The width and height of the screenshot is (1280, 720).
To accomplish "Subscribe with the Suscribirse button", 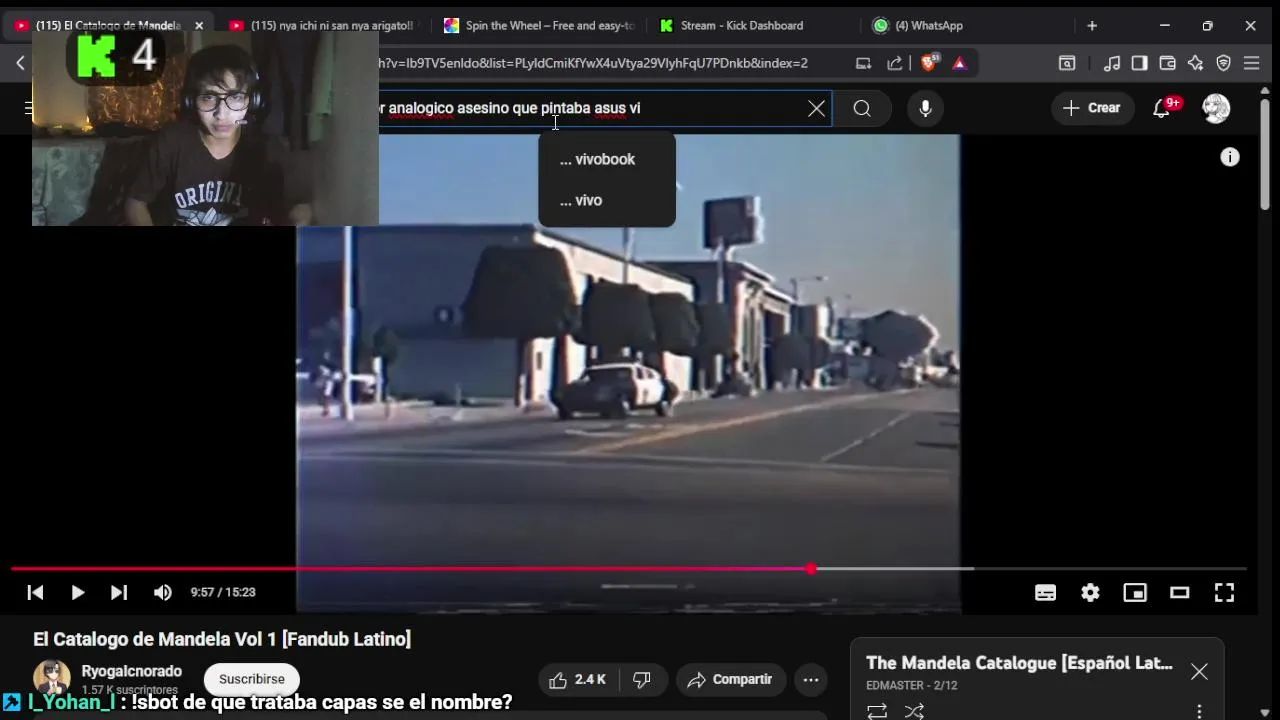I will [252, 679].
